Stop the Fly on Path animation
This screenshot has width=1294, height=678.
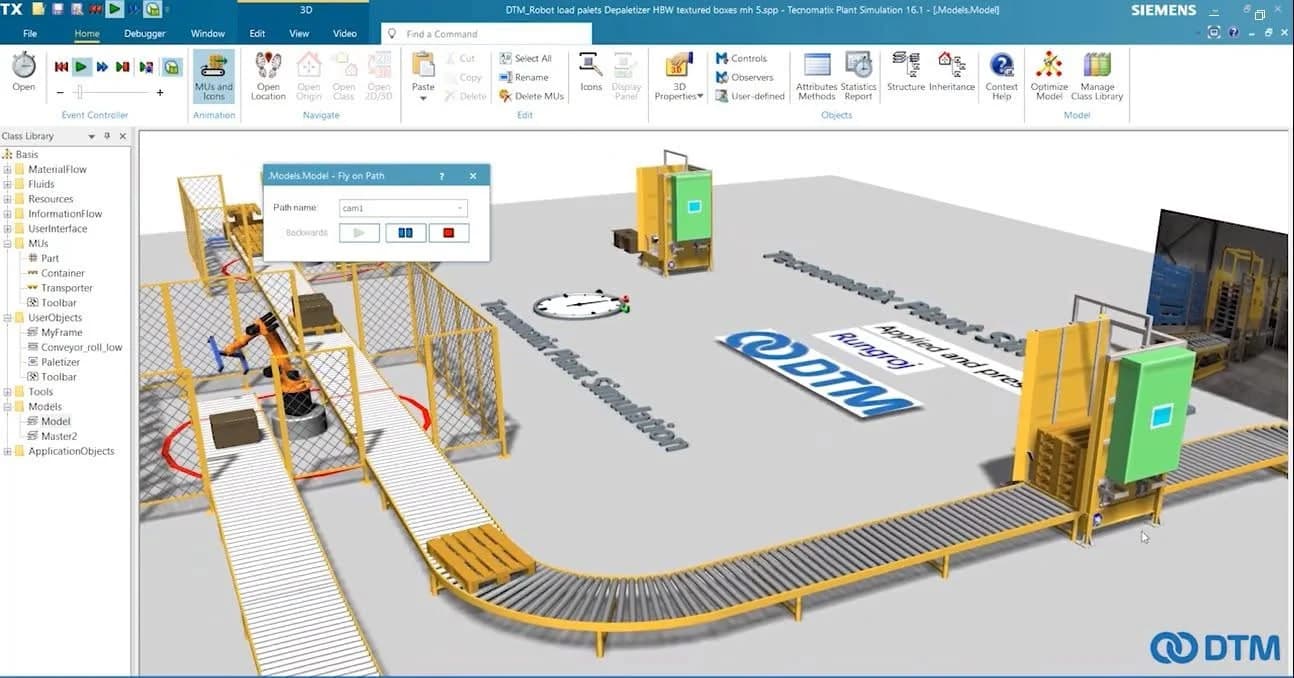[449, 233]
